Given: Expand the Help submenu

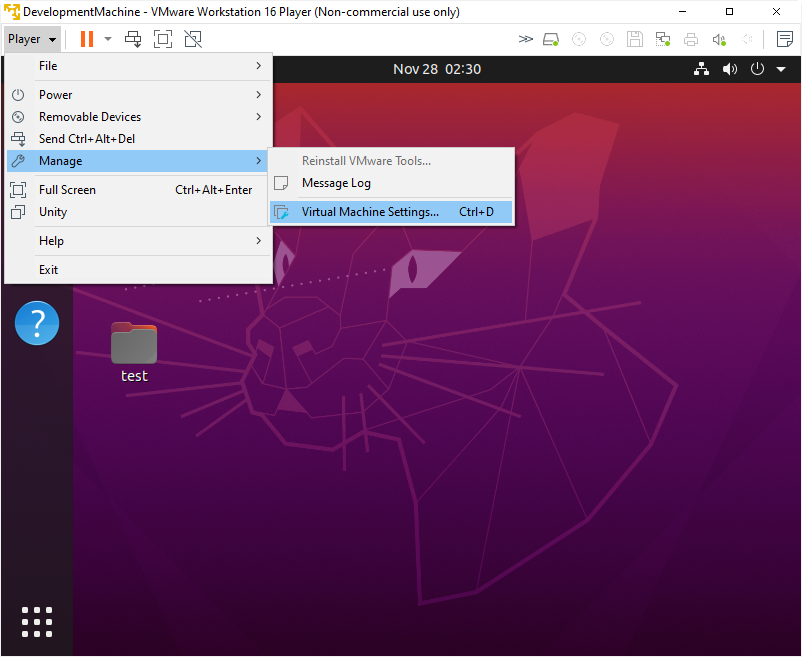Looking at the screenshot, I should click(138, 241).
